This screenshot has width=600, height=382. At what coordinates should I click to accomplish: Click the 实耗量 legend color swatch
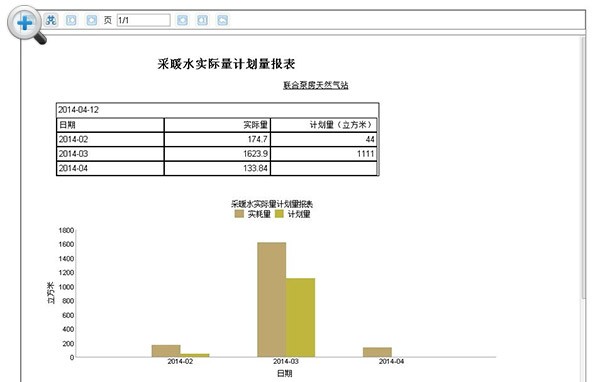239,214
